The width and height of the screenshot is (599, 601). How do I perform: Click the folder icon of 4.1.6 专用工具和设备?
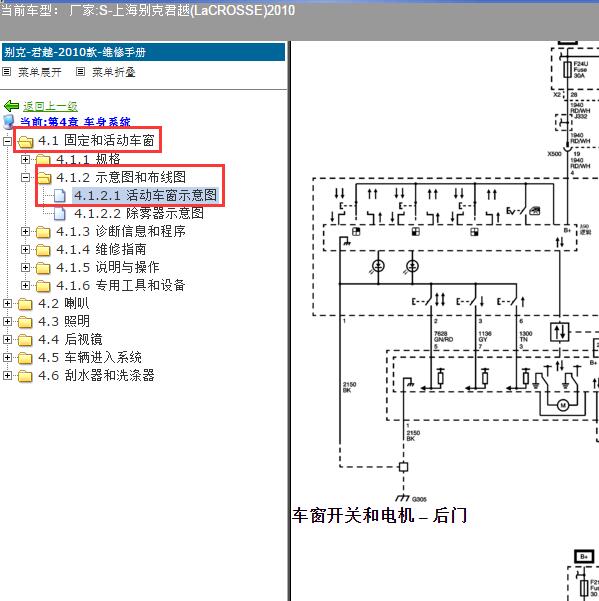click(43, 286)
